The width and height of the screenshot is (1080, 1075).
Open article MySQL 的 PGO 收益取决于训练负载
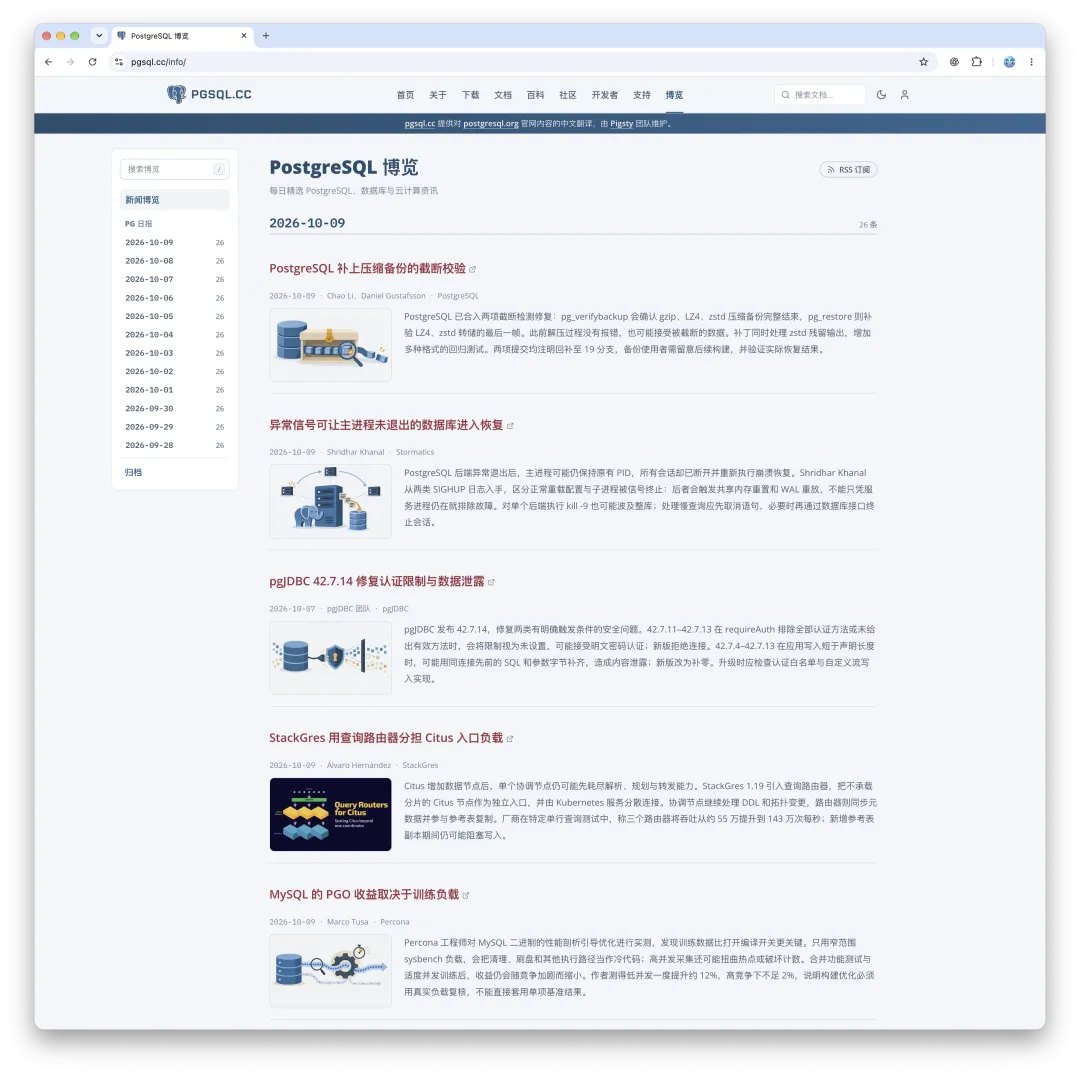click(364, 895)
